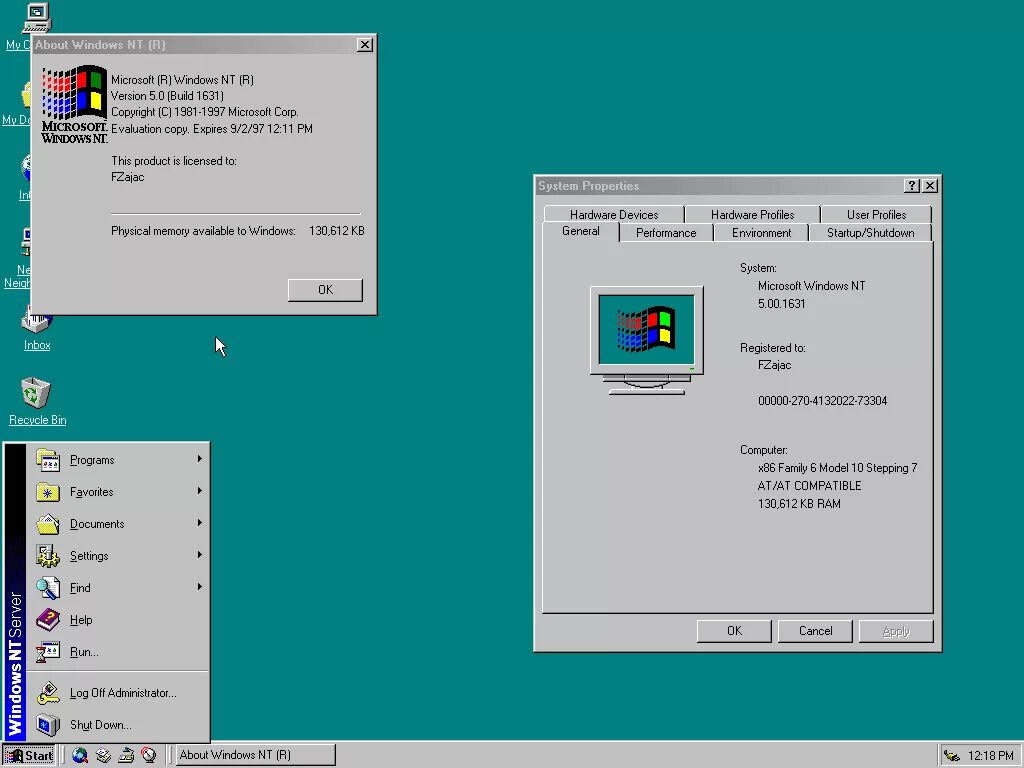
Task: Open the Recycle Bin
Action: tap(37, 395)
